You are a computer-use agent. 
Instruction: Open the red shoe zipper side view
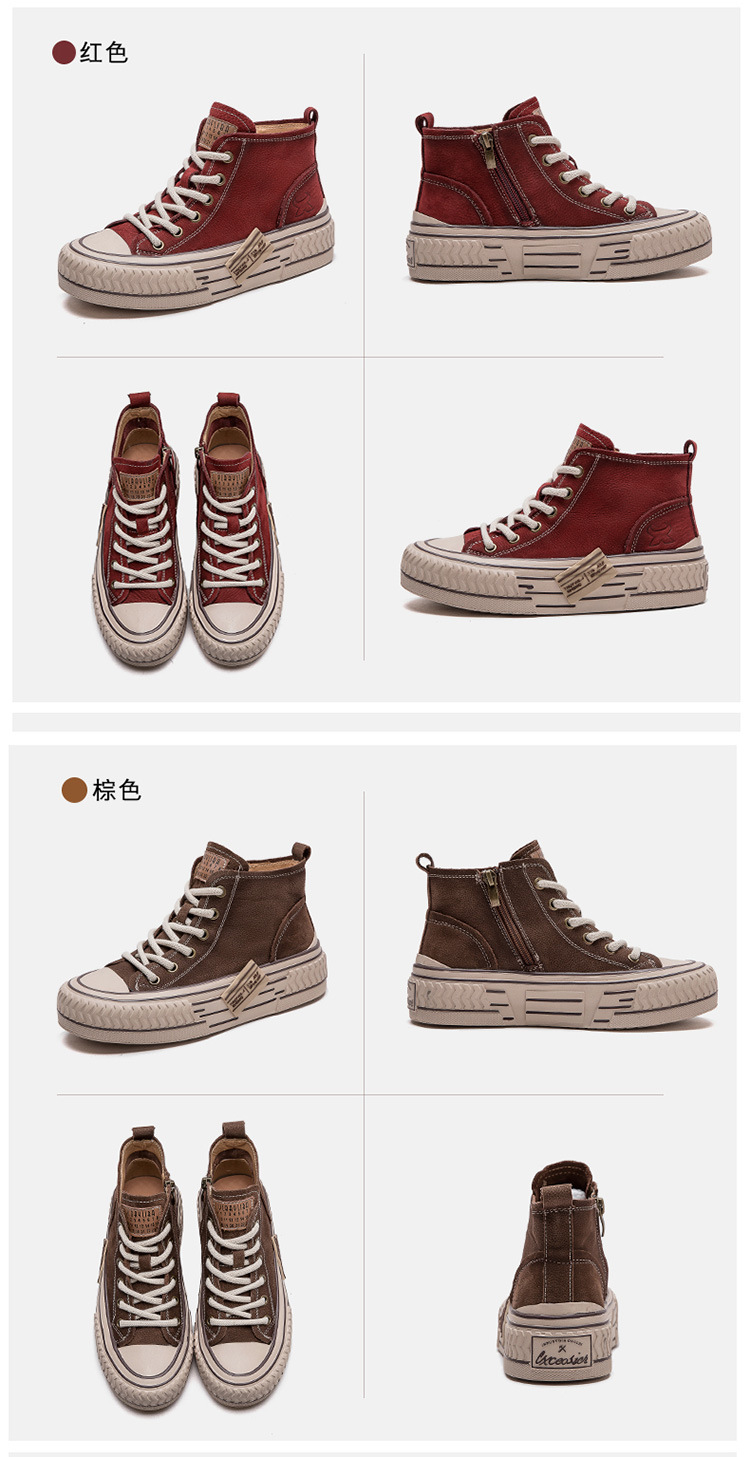coord(560,190)
